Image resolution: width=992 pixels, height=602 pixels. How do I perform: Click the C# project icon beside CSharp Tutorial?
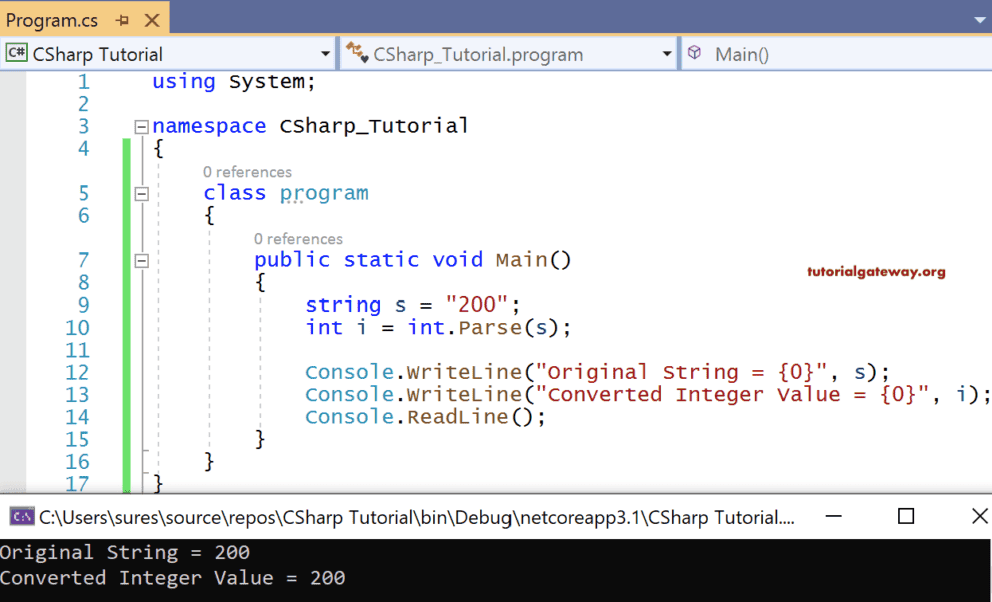coord(15,52)
